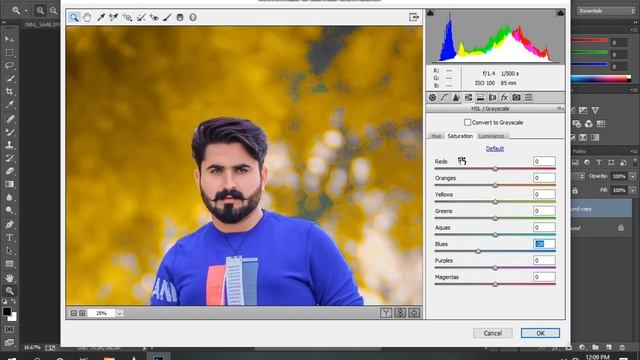Select the Red Eye Removal tool
The width and height of the screenshot is (640, 360).
(x=154, y=17)
